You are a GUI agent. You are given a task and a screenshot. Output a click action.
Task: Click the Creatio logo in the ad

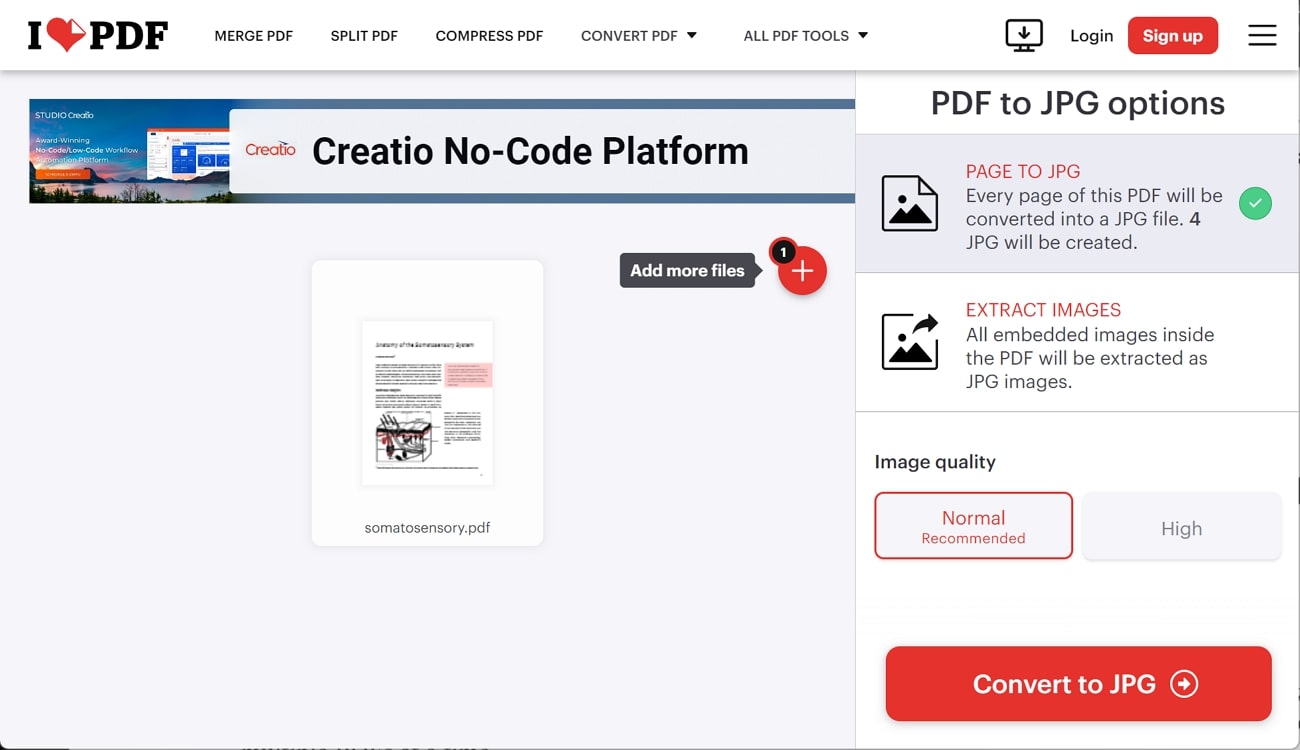coord(271,150)
